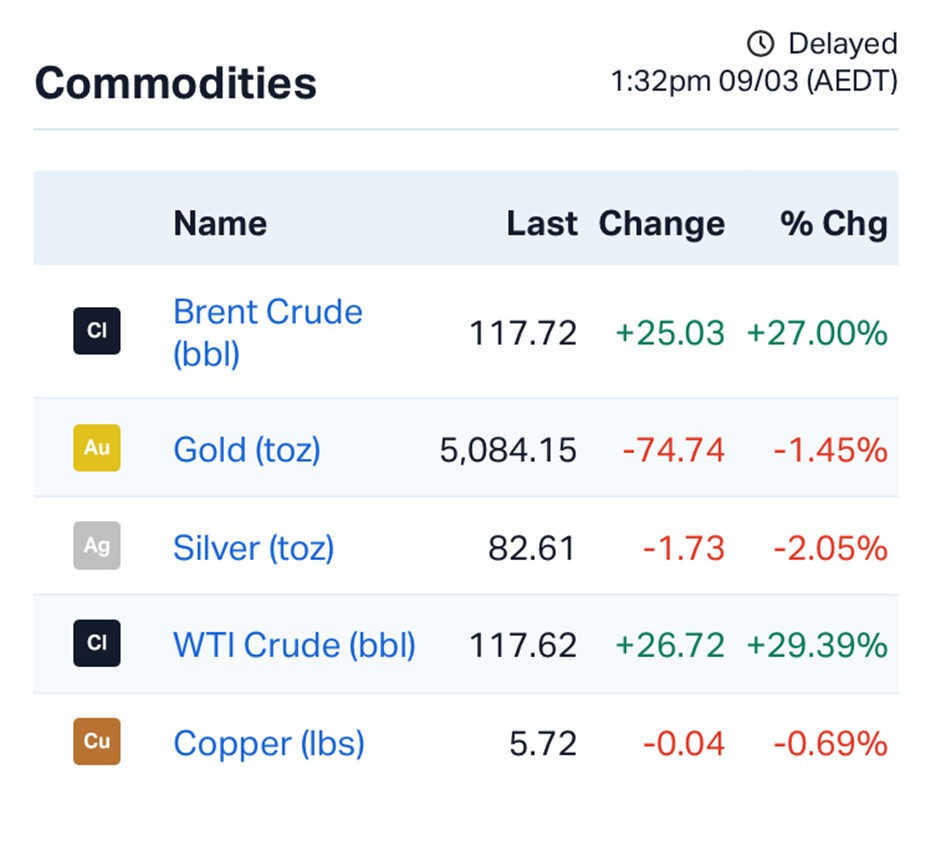Sort by the Name column header
This screenshot has width=936, height=846.
220,223
